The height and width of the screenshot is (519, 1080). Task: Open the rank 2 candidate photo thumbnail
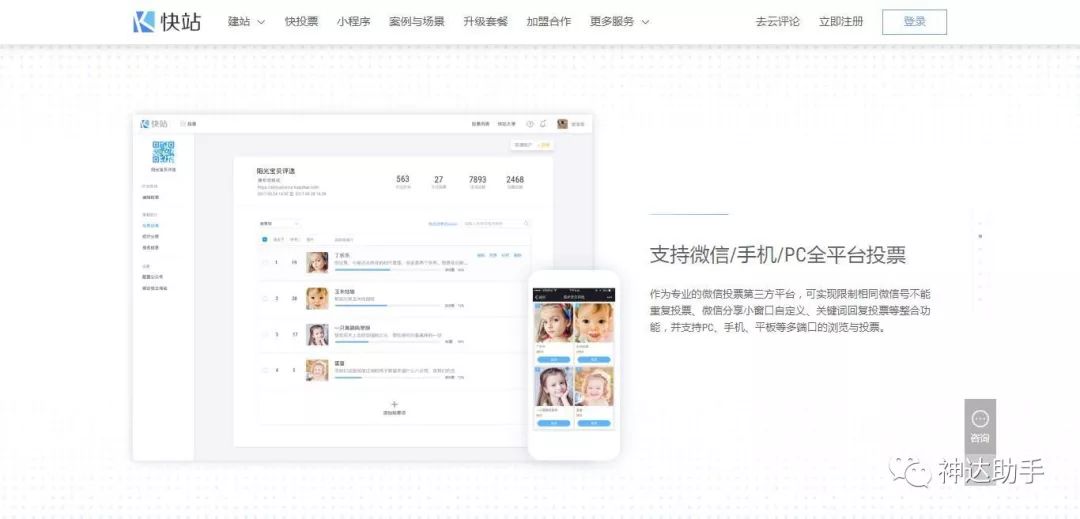pyautogui.click(x=317, y=299)
